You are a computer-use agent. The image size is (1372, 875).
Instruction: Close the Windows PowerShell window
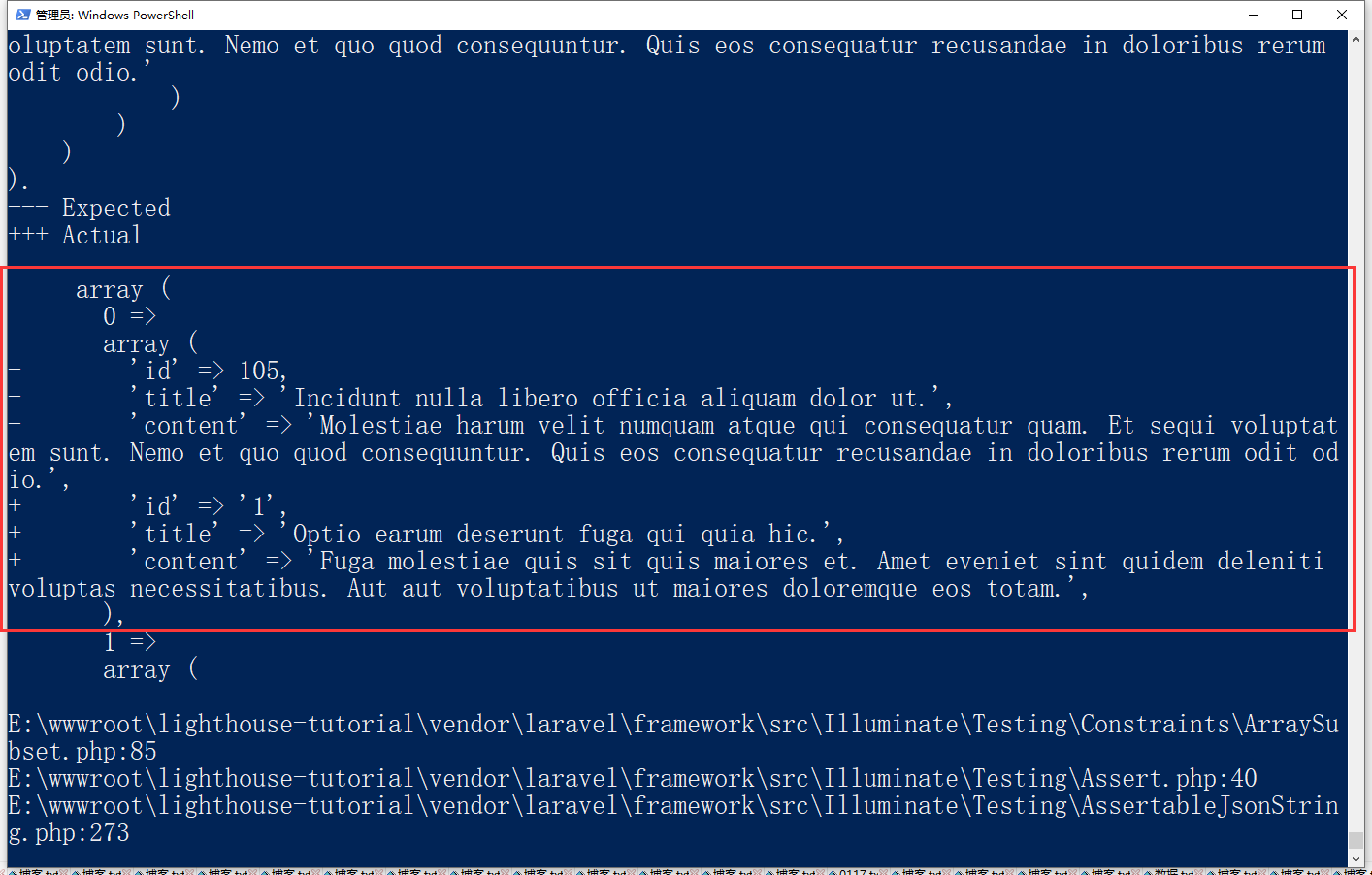(x=1342, y=15)
